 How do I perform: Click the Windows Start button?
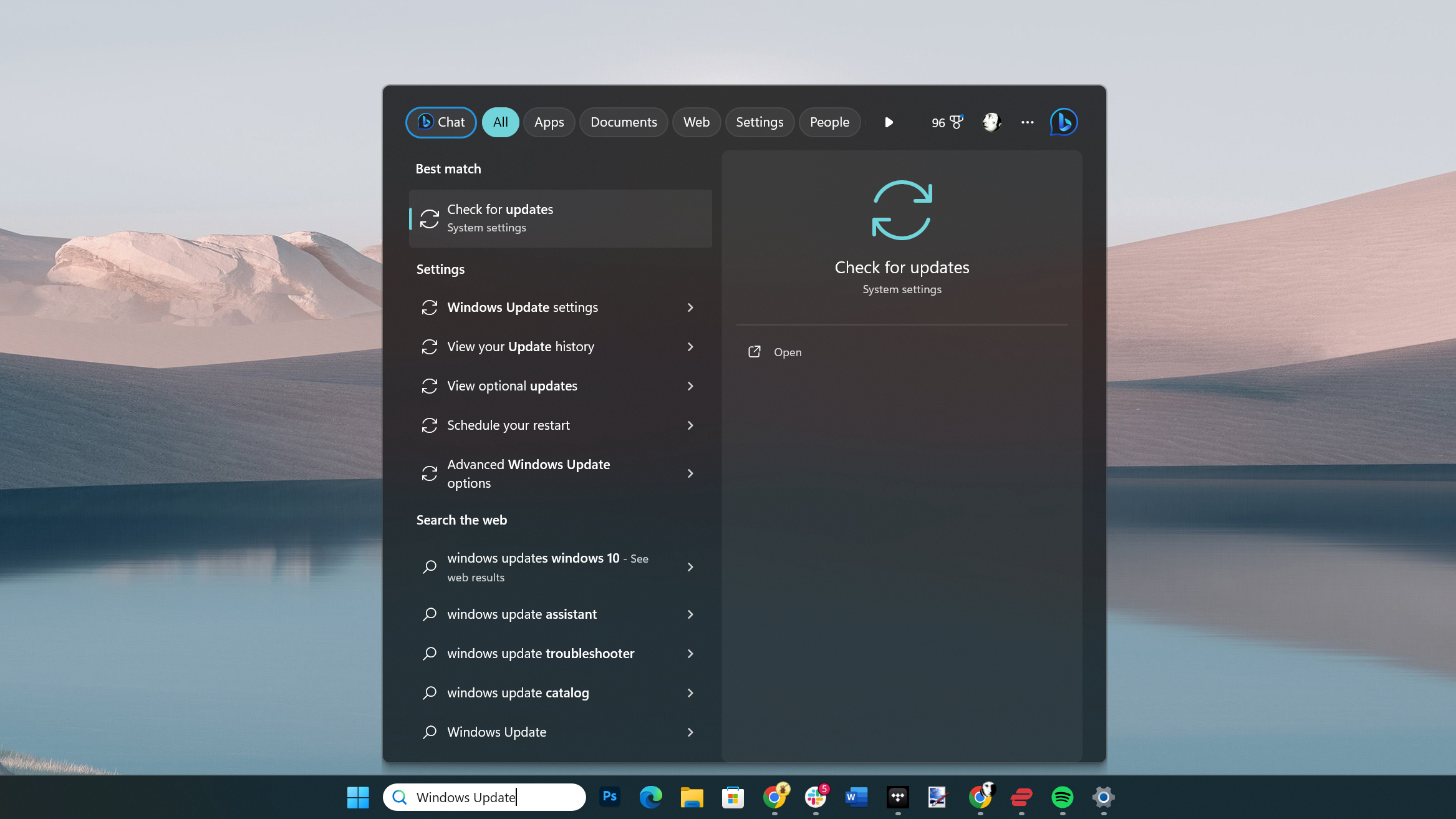click(358, 797)
